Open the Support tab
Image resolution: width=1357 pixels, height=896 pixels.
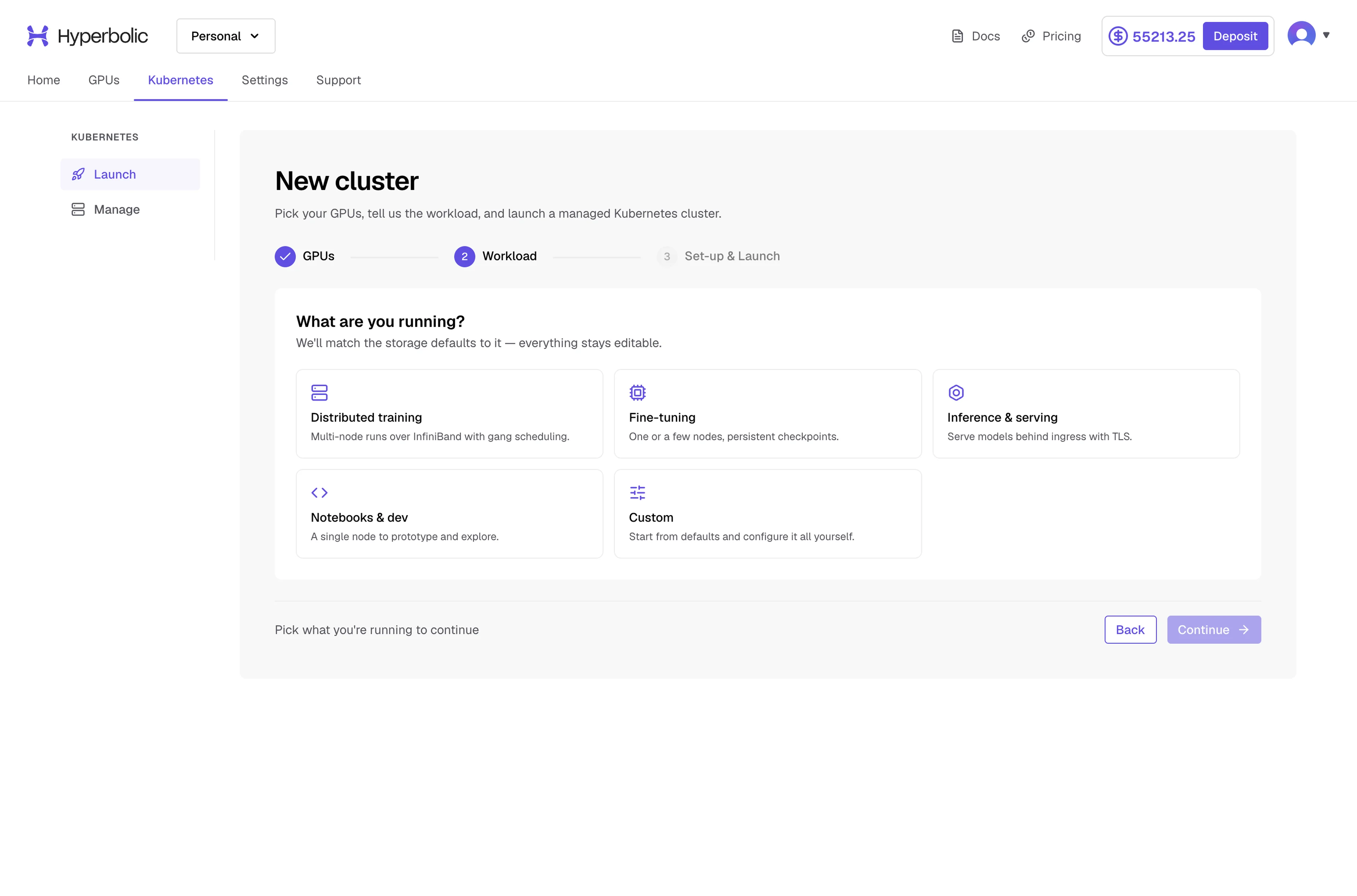point(338,80)
